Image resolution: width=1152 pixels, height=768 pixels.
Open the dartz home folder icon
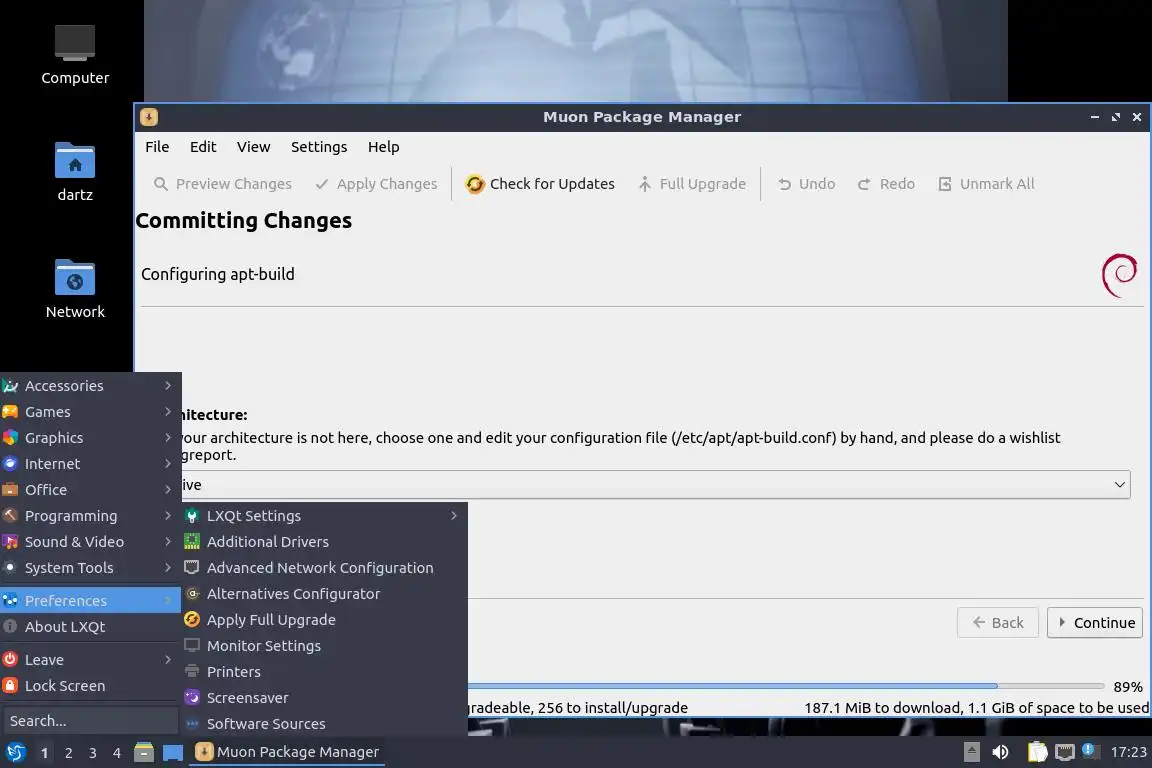pyautogui.click(x=74, y=172)
